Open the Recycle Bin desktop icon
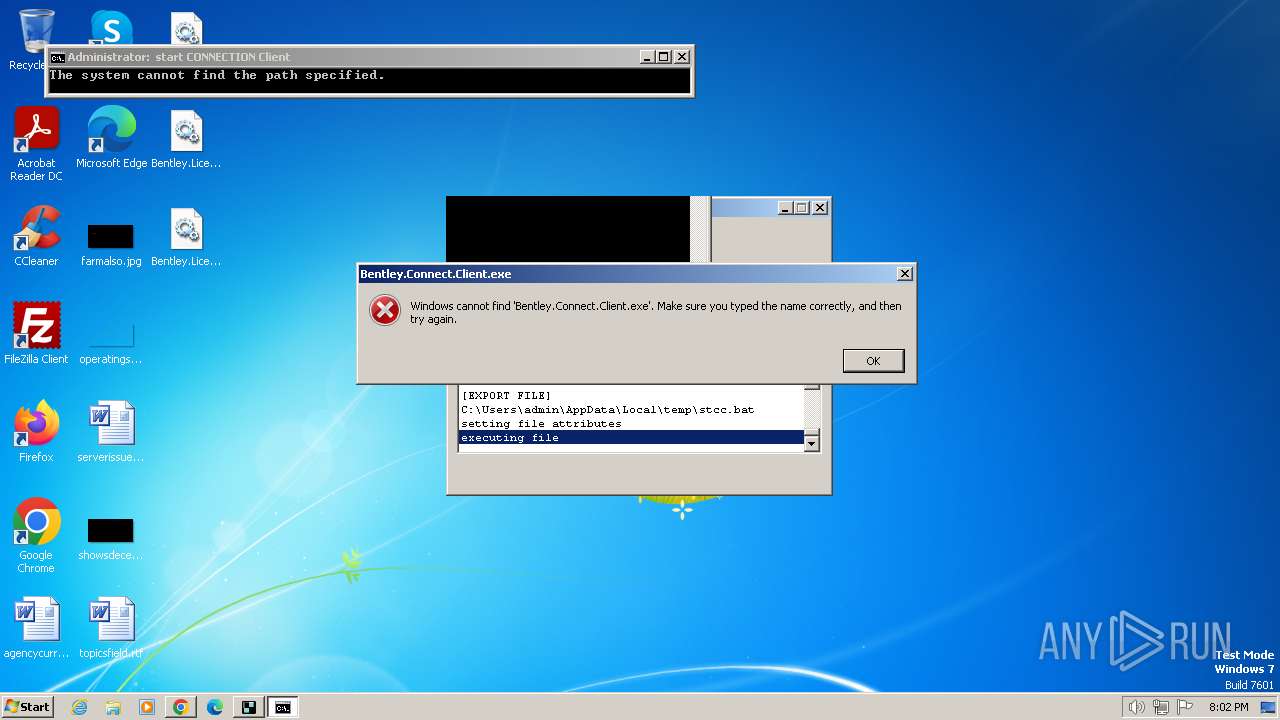 [36, 40]
